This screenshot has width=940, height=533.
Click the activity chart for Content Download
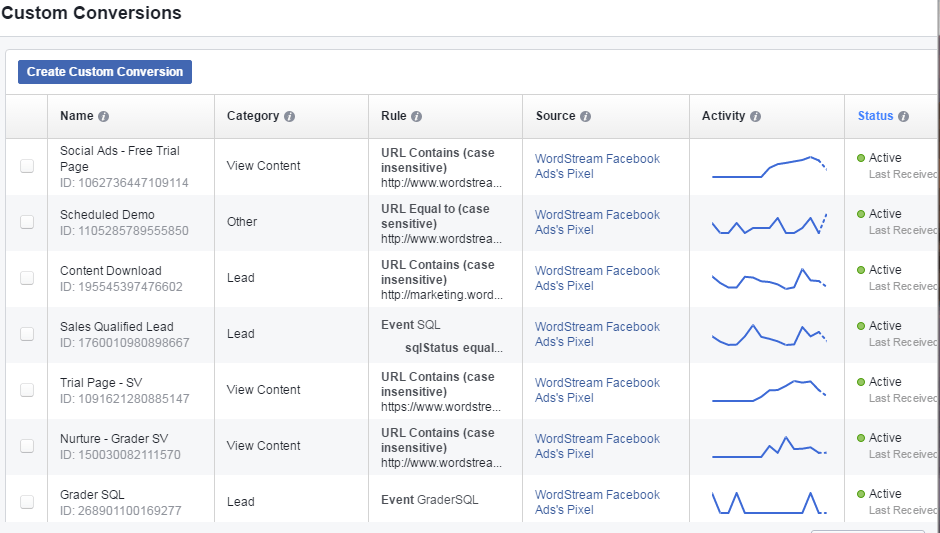pos(768,278)
